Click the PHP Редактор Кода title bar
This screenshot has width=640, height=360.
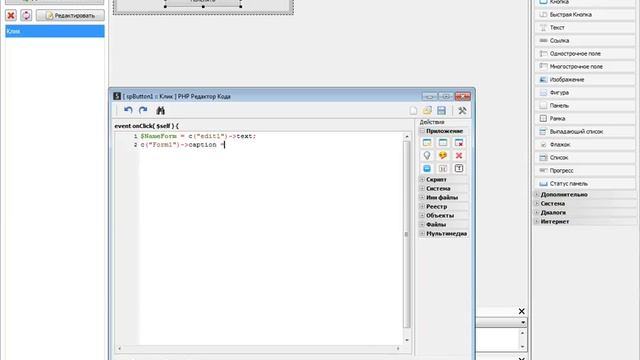click(265, 96)
